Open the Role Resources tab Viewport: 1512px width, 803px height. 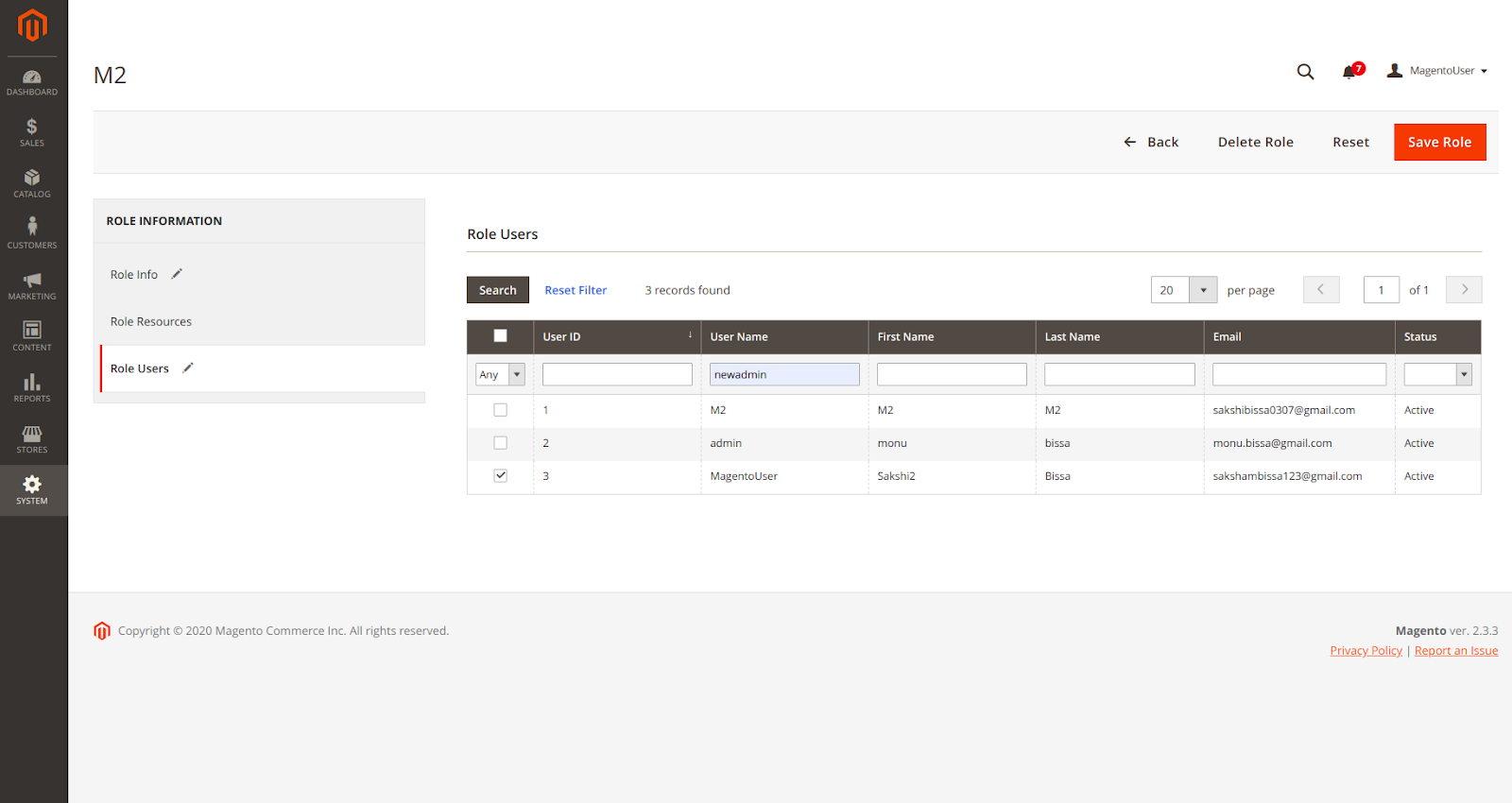click(x=151, y=321)
